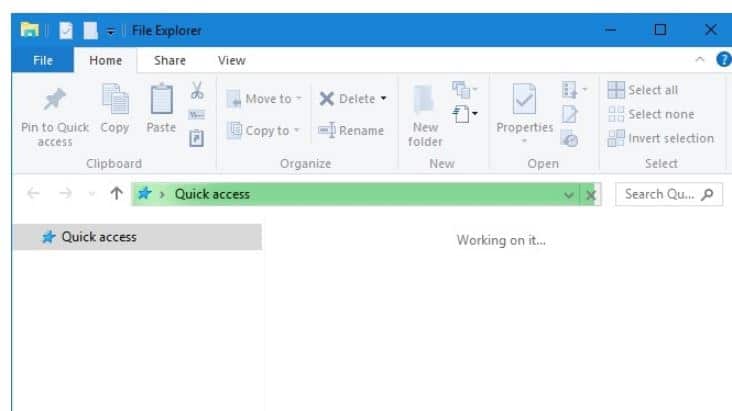Click the Rename button icon
The height and width of the screenshot is (411, 732).
tap(327, 131)
